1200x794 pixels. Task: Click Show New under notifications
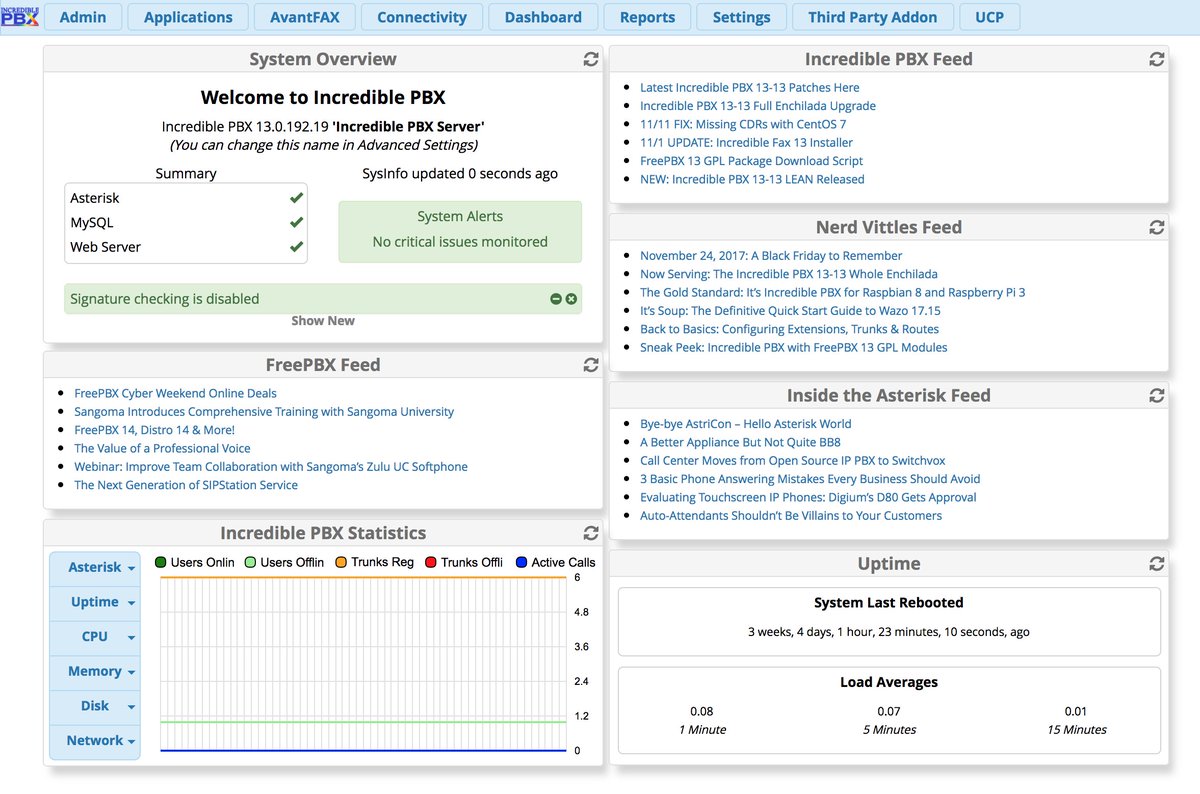(x=323, y=321)
